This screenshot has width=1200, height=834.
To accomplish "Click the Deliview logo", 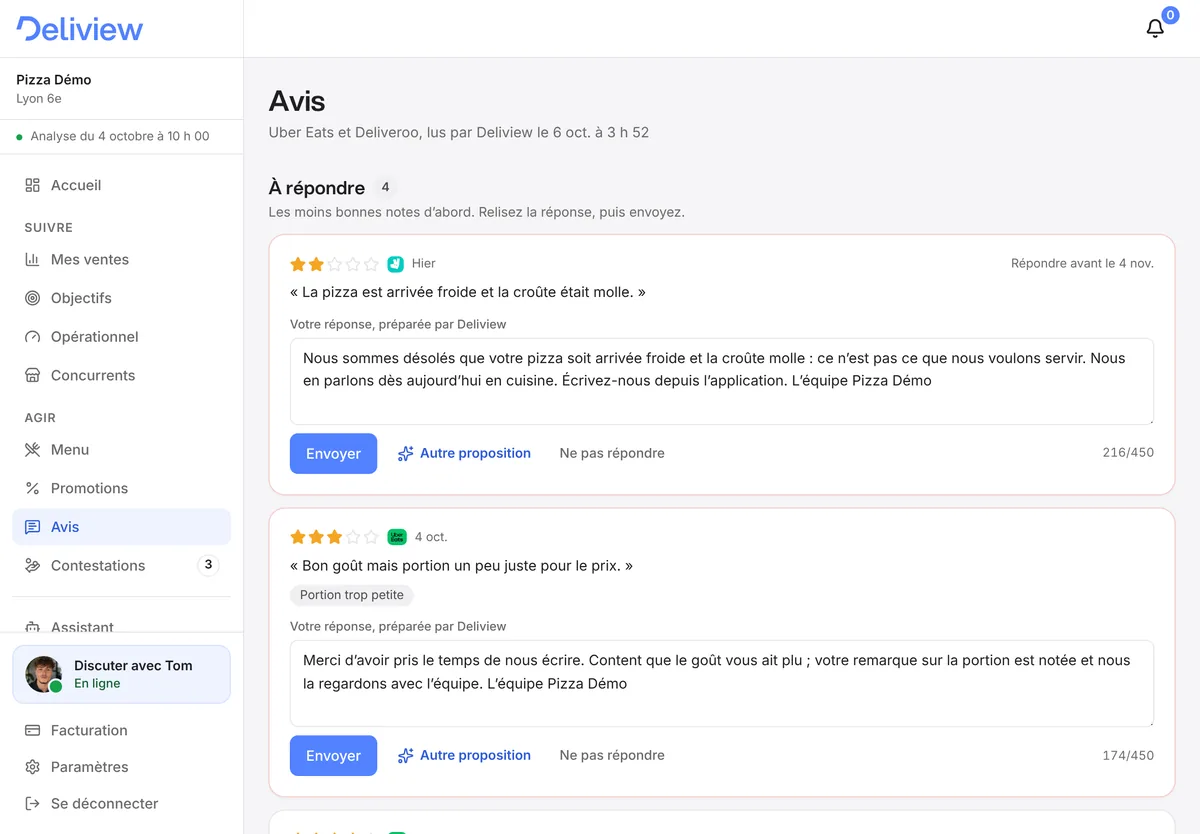I will coord(80,29).
